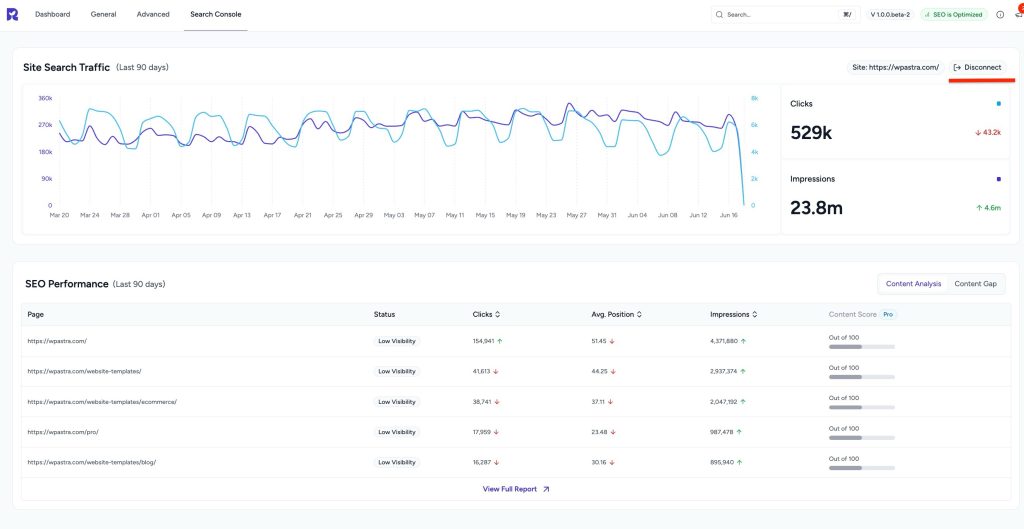1024x529 pixels.
Task: Open the Advanced tab
Action: [153, 14]
